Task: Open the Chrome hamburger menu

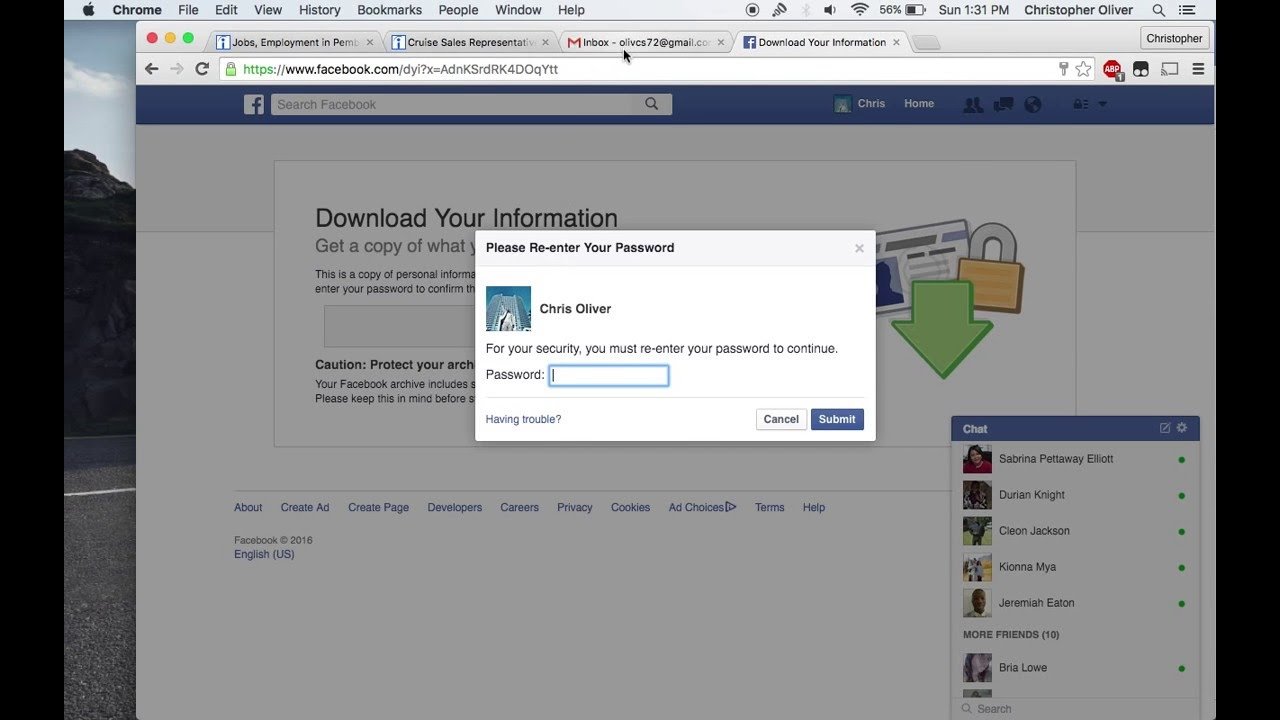Action: tap(1198, 69)
